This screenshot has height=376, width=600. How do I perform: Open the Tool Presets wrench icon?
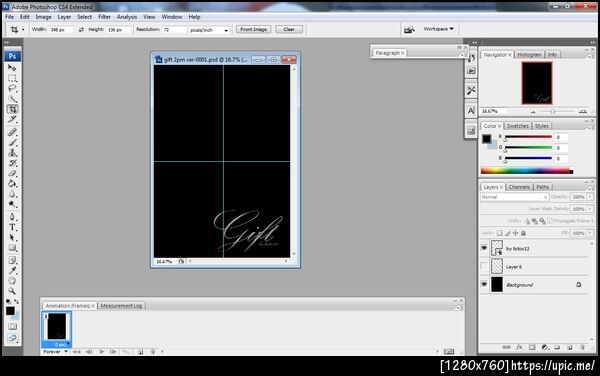tap(471, 90)
